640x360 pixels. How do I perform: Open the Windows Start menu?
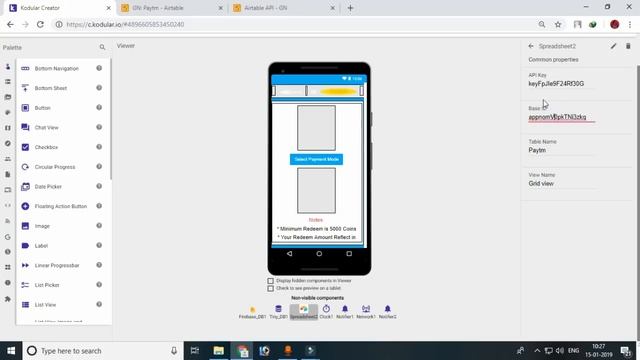tap(11, 351)
